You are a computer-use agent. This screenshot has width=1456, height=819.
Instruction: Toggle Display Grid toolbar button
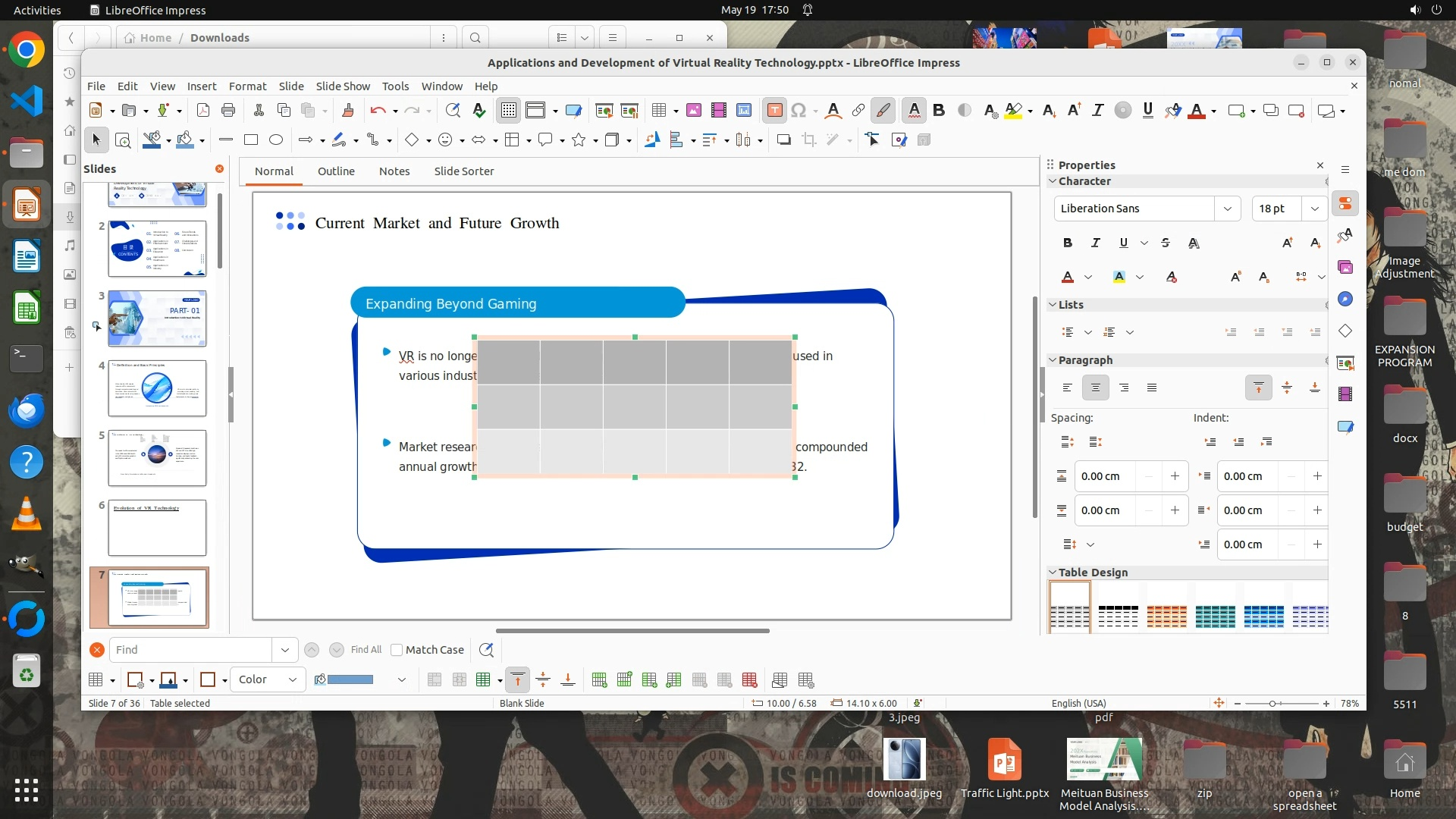509,111
